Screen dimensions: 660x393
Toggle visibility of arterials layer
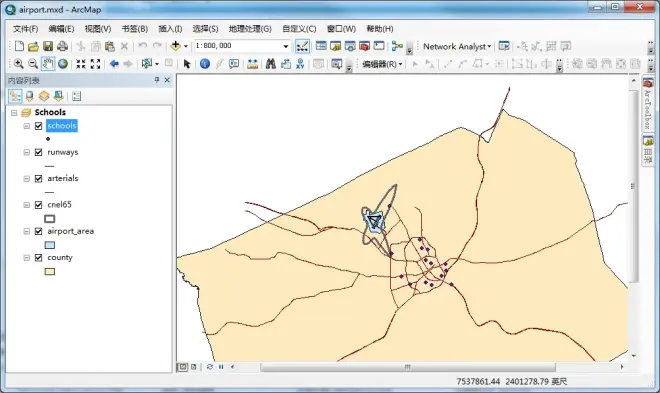tap(39, 178)
